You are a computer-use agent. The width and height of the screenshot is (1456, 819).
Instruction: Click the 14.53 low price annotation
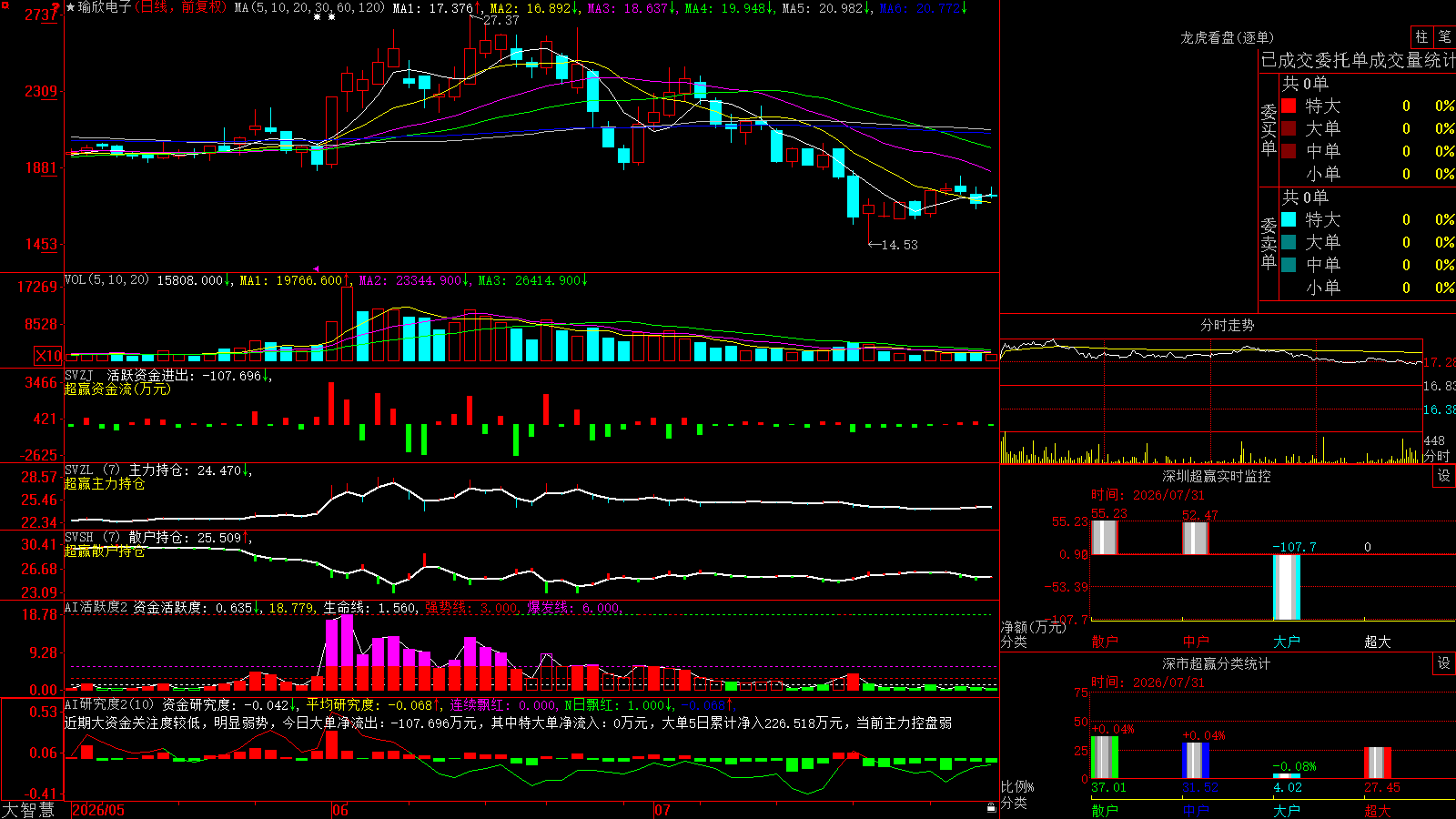pos(900,245)
